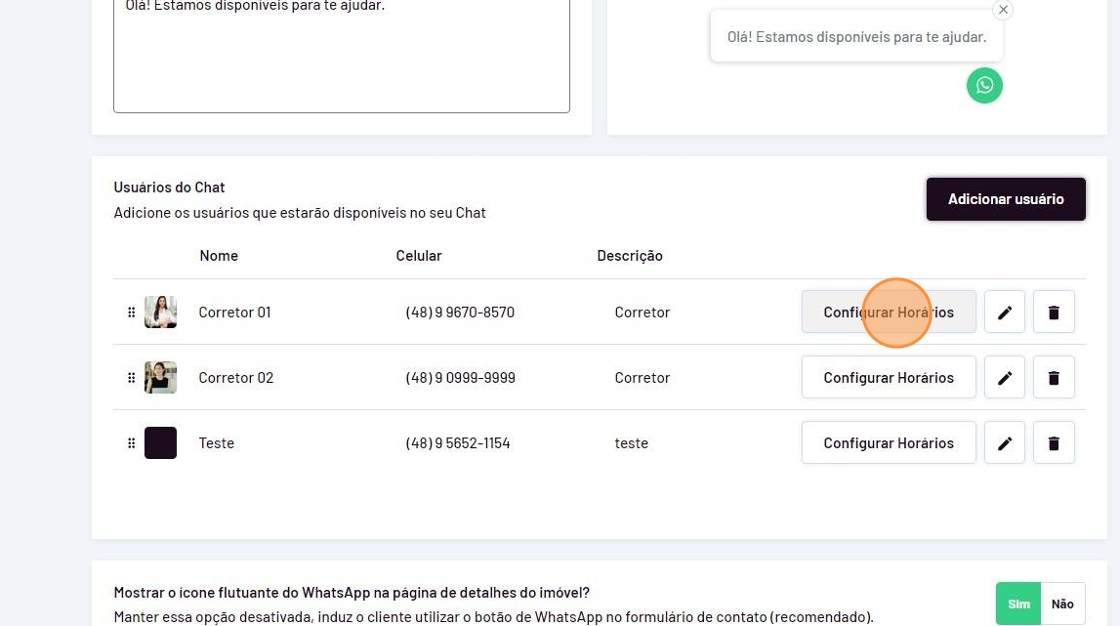Select Sim for floating WhatsApp icon
Image resolution: width=1120 pixels, height=626 pixels.
1018,603
